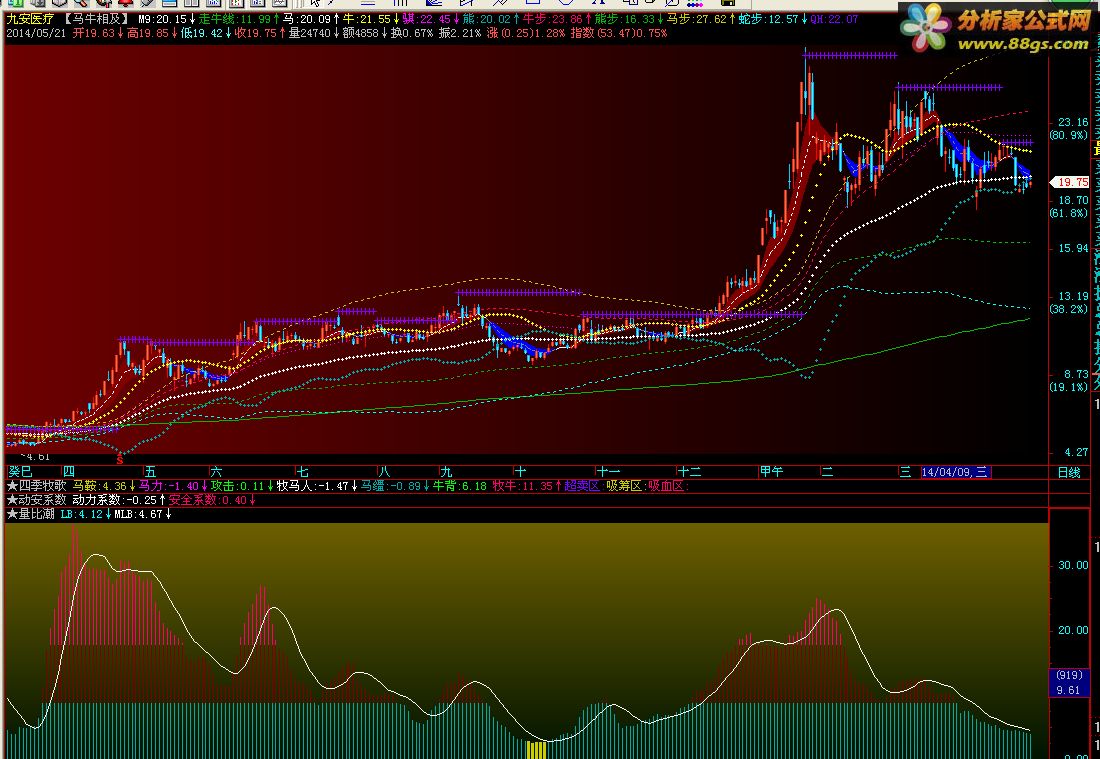Jump to month 九 on the timeline
The height and width of the screenshot is (759, 1100).
tap(446, 471)
